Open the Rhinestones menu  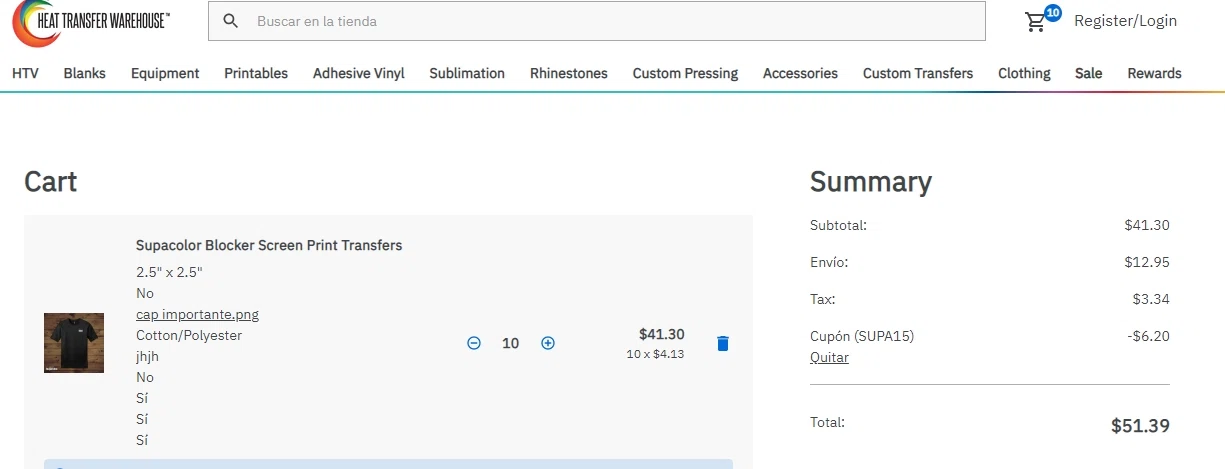click(x=569, y=73)
